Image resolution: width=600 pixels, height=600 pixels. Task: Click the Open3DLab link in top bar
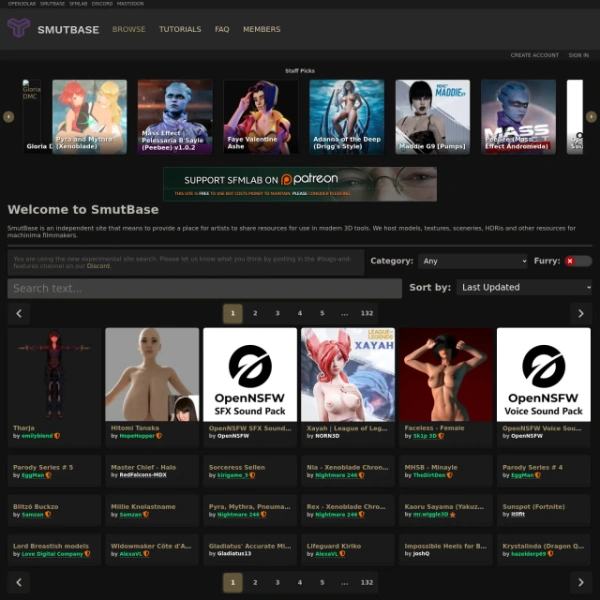(22, 3)
